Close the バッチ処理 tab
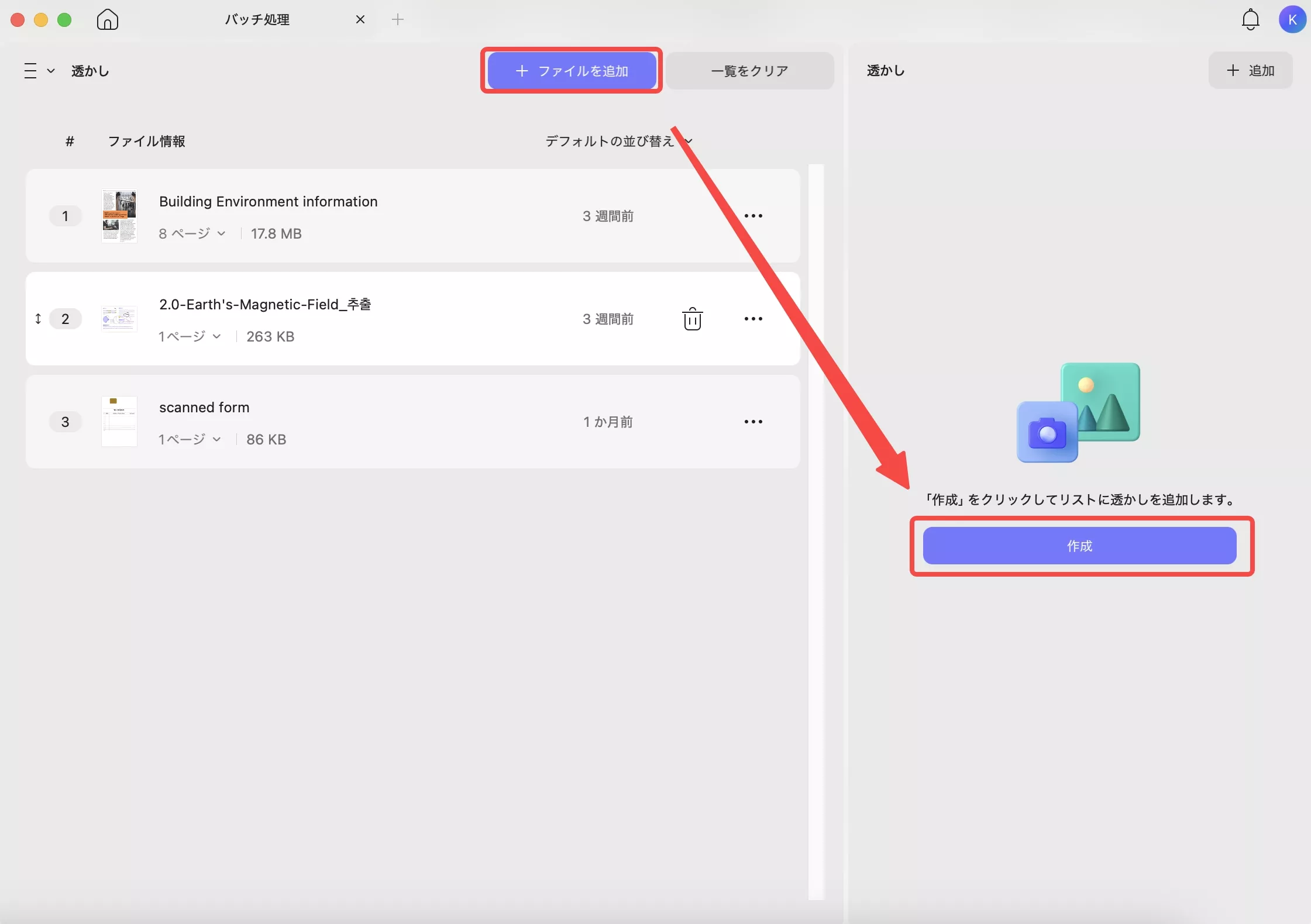This screenshot has width=1311, height=924. point(360,19)
